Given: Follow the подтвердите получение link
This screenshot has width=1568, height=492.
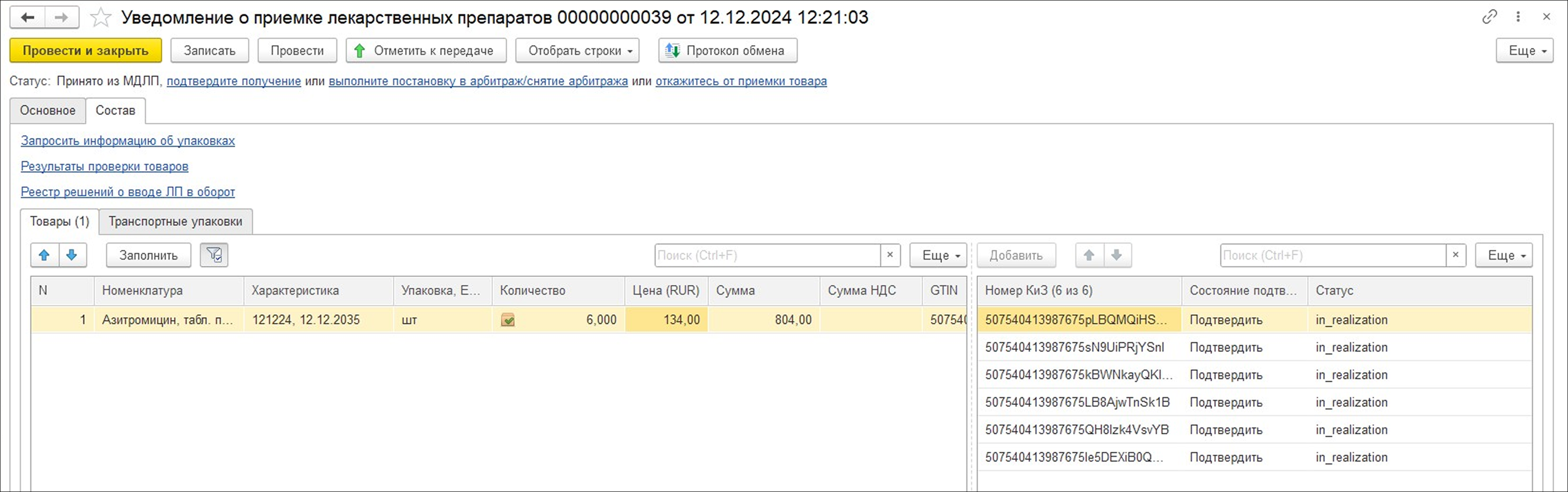Looking at the screenshot, I should (234, 81).
